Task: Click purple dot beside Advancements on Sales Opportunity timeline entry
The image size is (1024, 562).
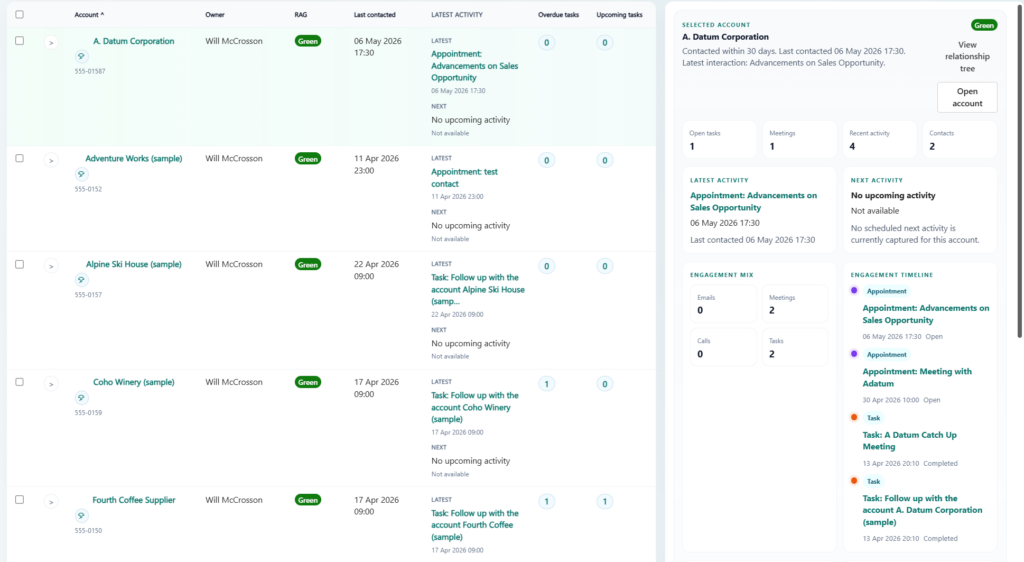Action: tap(854, 290)
